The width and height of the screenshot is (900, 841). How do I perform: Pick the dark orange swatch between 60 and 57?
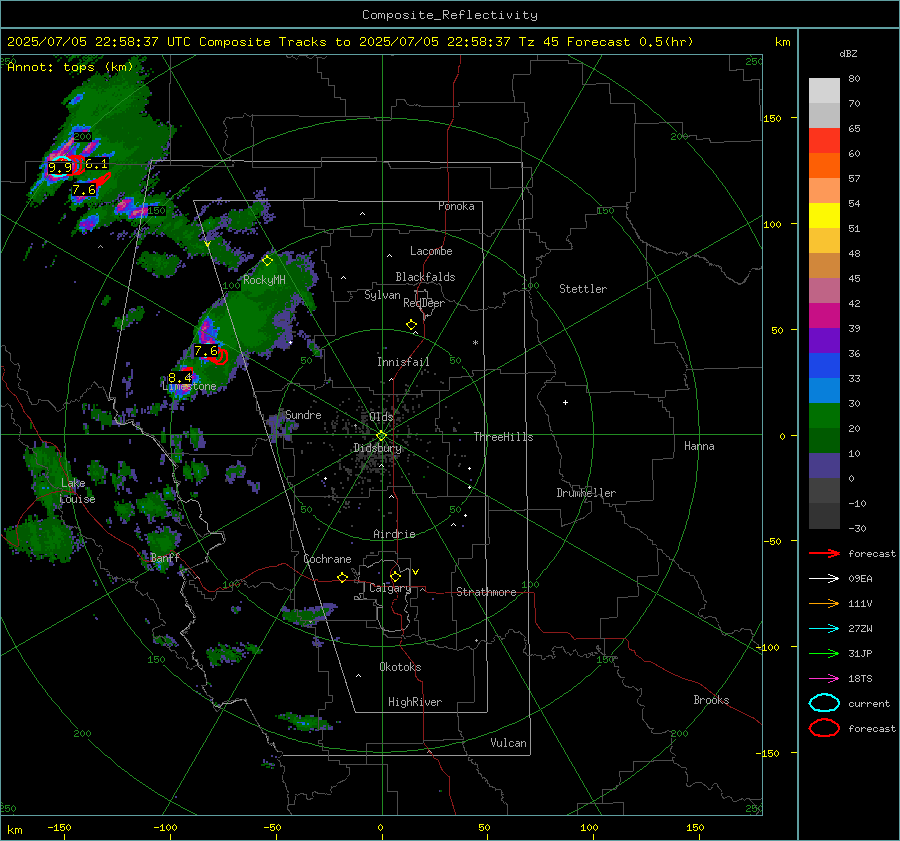tap(824, 165)
